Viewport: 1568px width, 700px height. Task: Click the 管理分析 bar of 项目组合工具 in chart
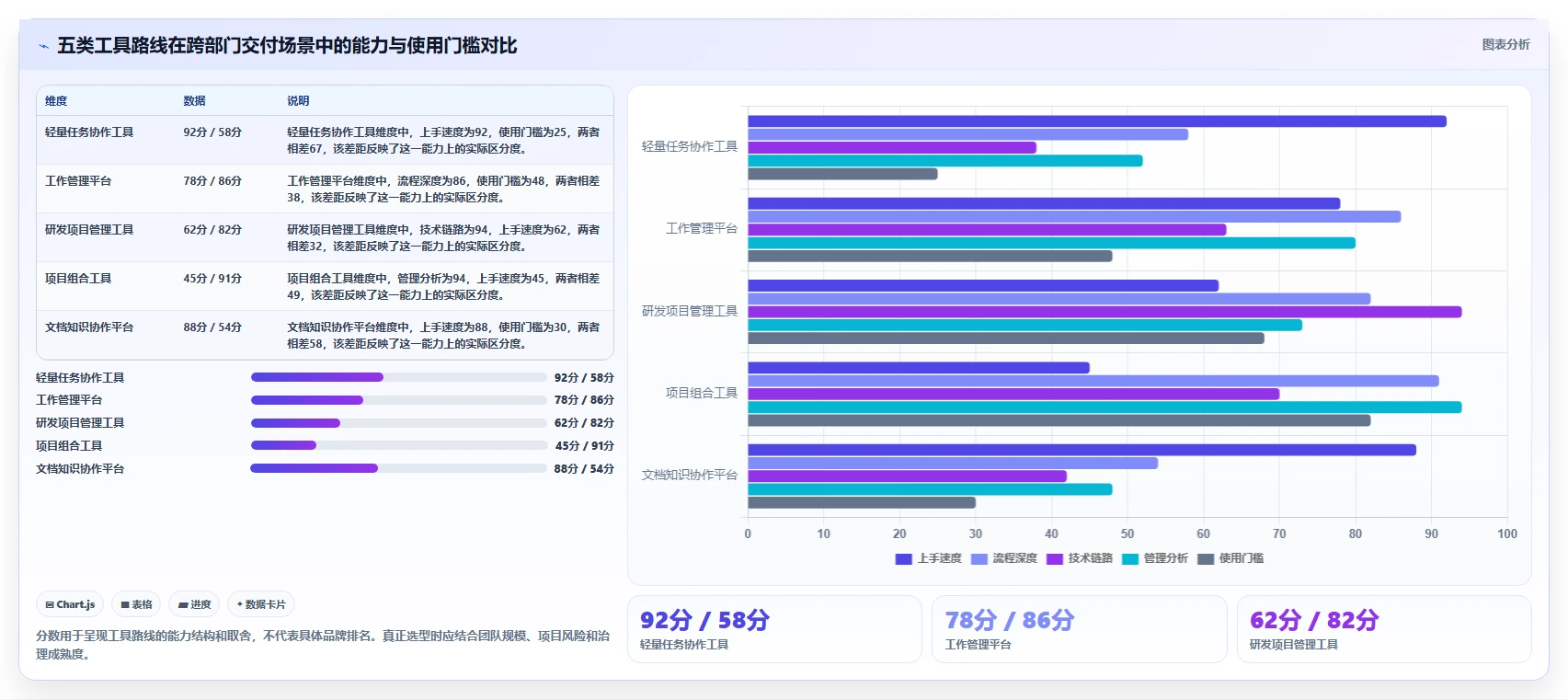[1105, 407]
